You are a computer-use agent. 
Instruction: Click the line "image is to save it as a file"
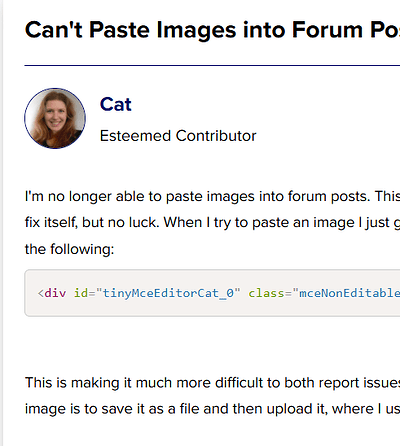click(212, 409)
